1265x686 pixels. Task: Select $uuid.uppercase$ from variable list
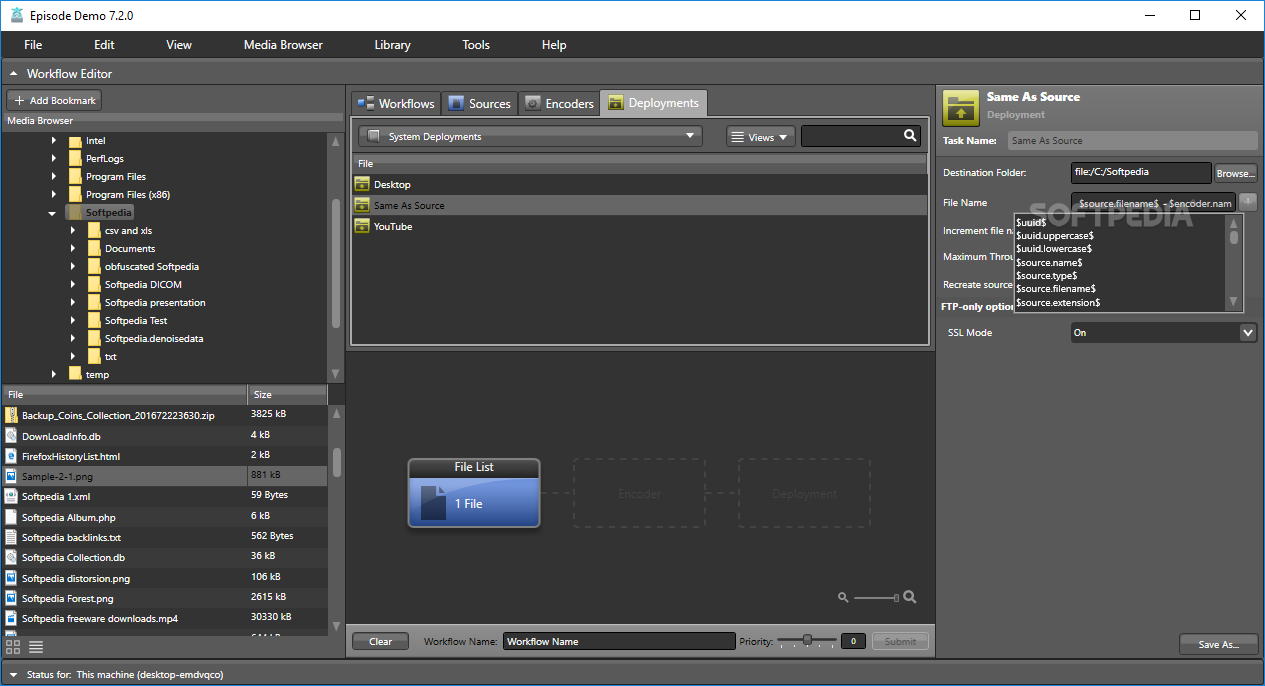pyautogui.click(x=1054, y=235)
